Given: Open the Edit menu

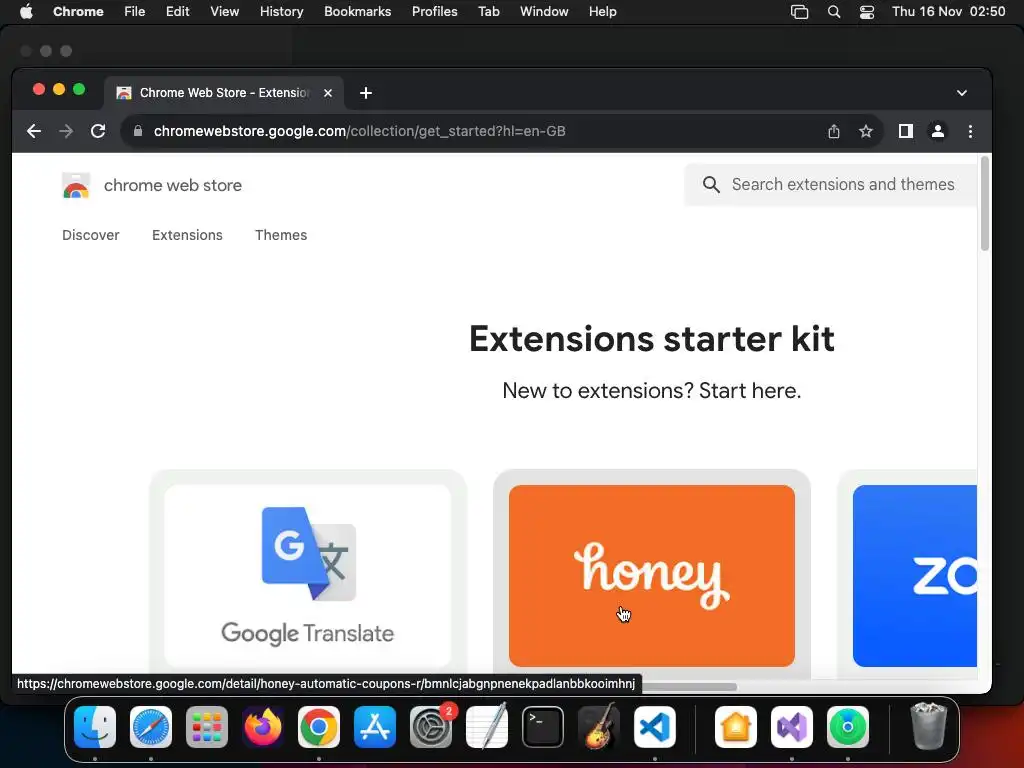Looking at the screenshot, I should coord(178,12).
